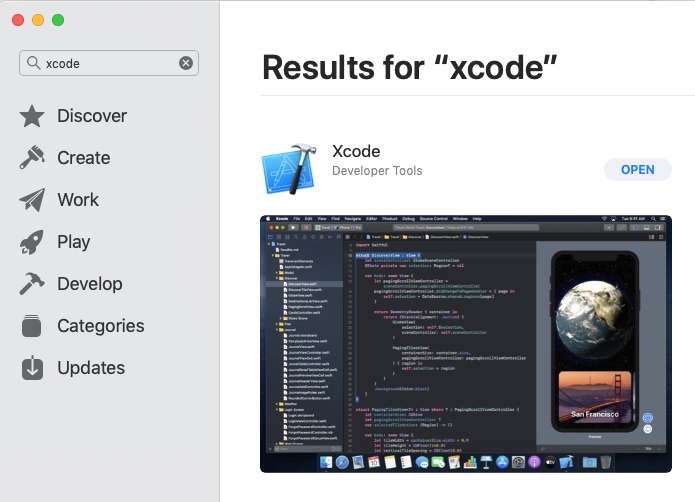This screenshot has height=502, width=695.
Task: Click the Create paintbrush icon
Action: click(32, 157)
